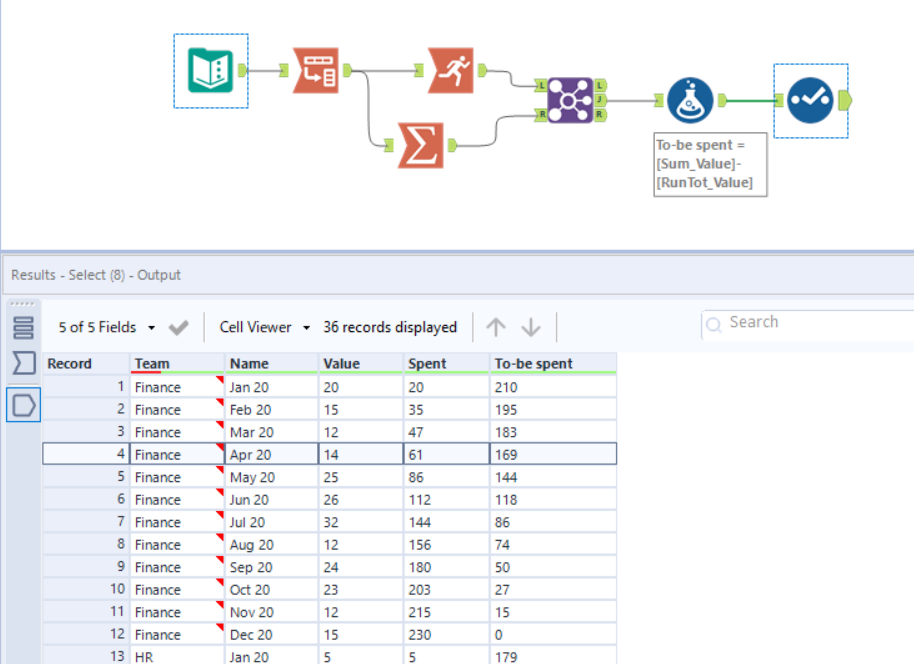Apply field selection checkmark in Results

(x=178, y=328)
